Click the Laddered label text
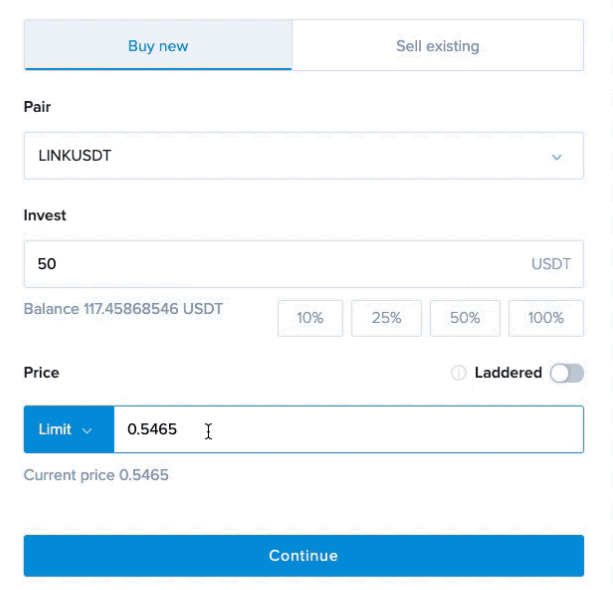Viewport: 613px width, 590px height. [508, 373]
